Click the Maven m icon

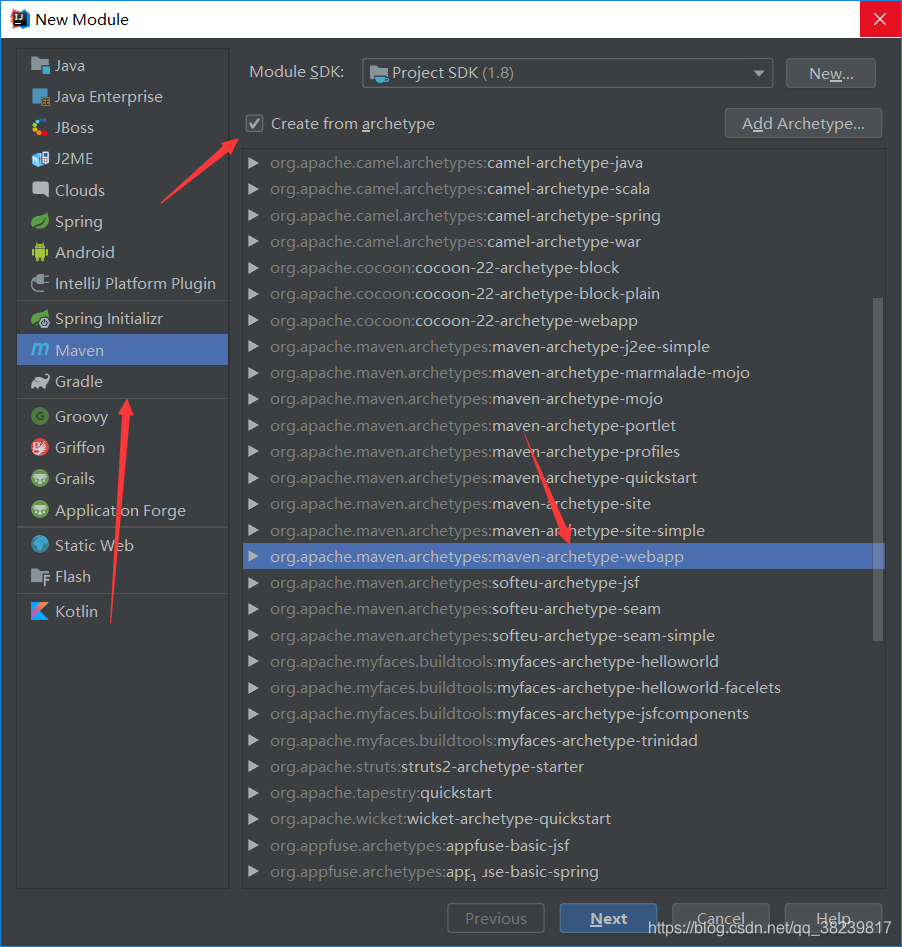coord(40,350)
